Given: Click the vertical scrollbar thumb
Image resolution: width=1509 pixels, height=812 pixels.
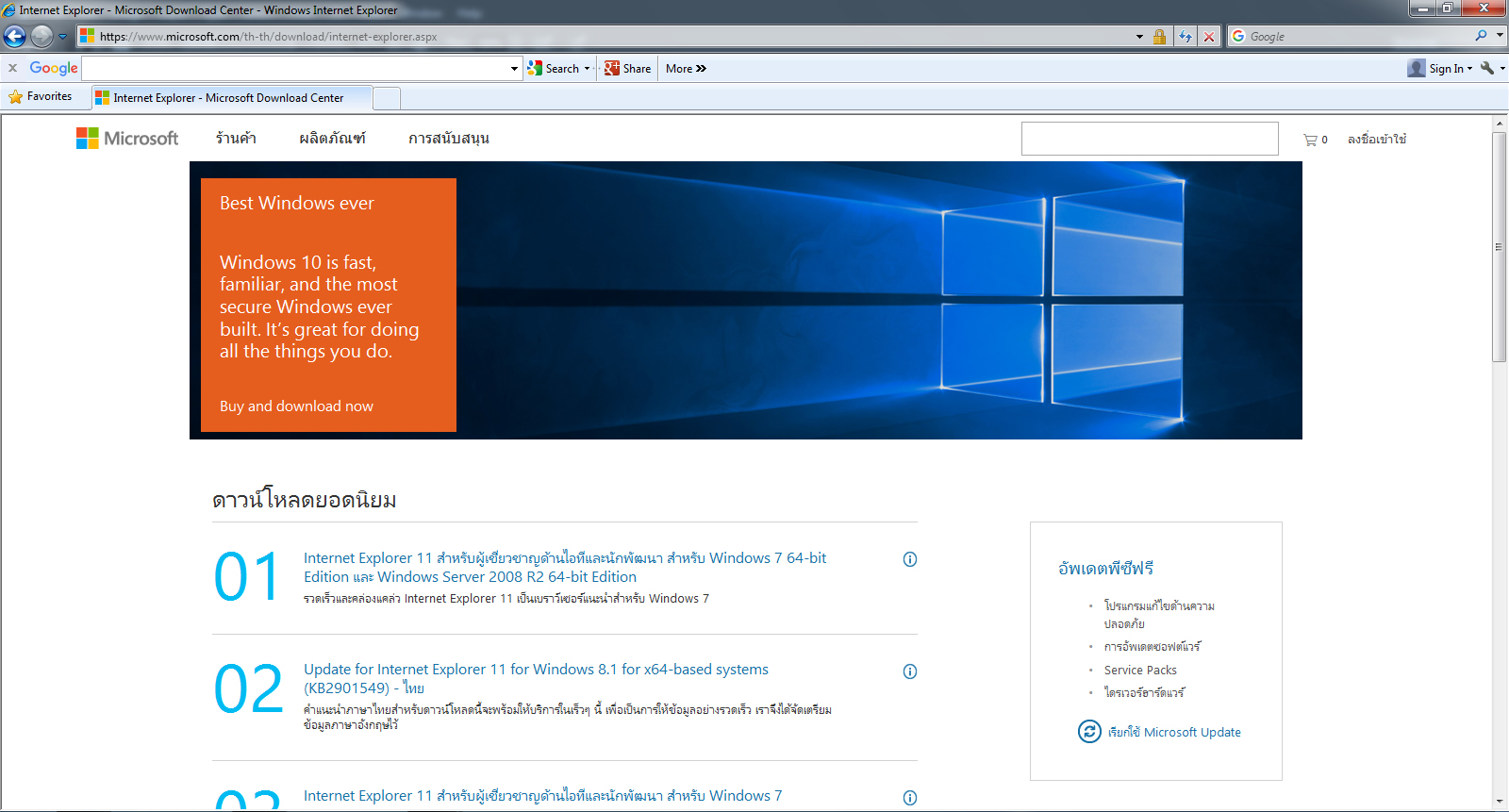Looking at the screenshot, I should (1500, 247).
